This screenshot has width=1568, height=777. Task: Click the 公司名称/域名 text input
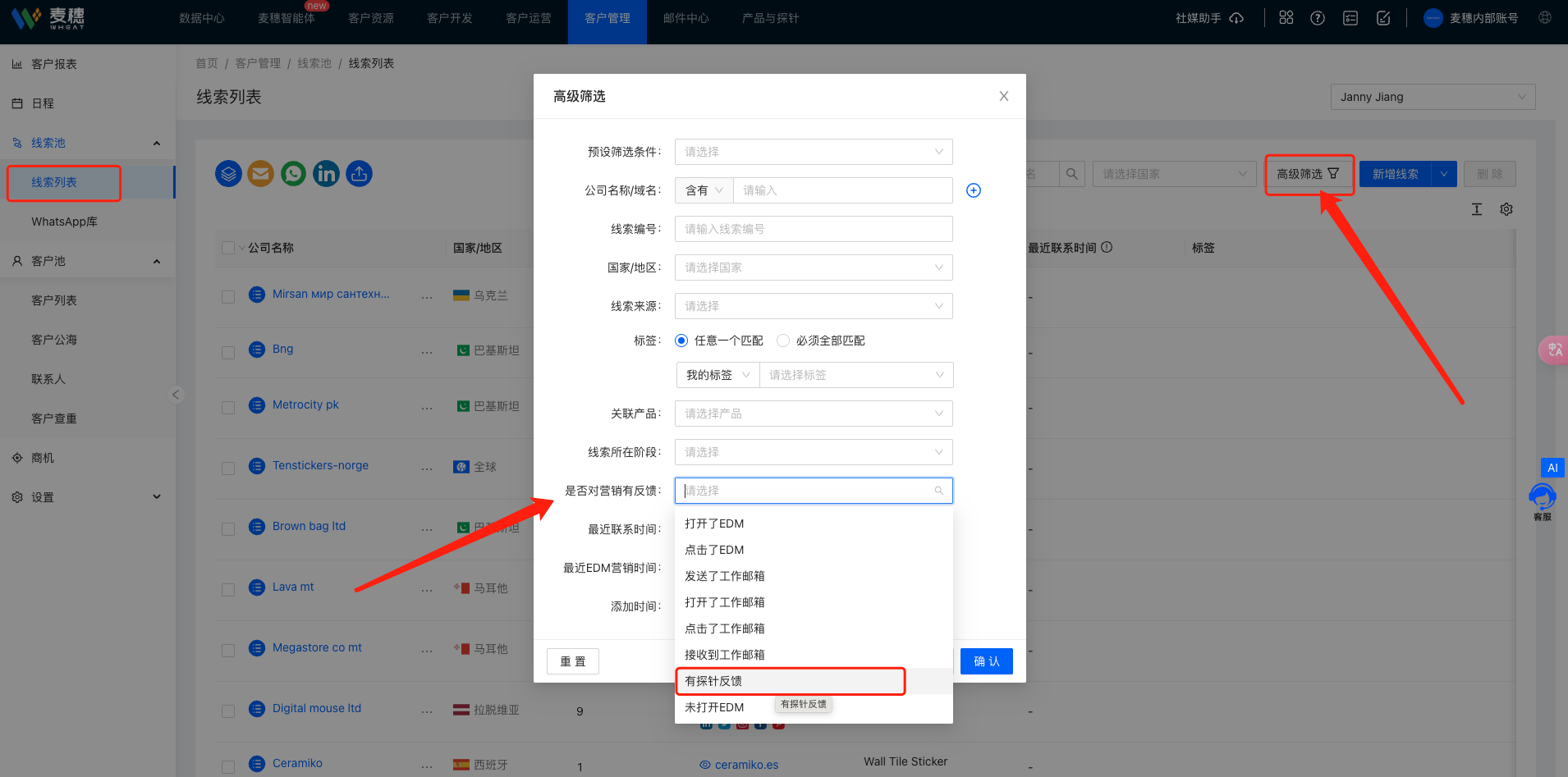pos(843,190)
